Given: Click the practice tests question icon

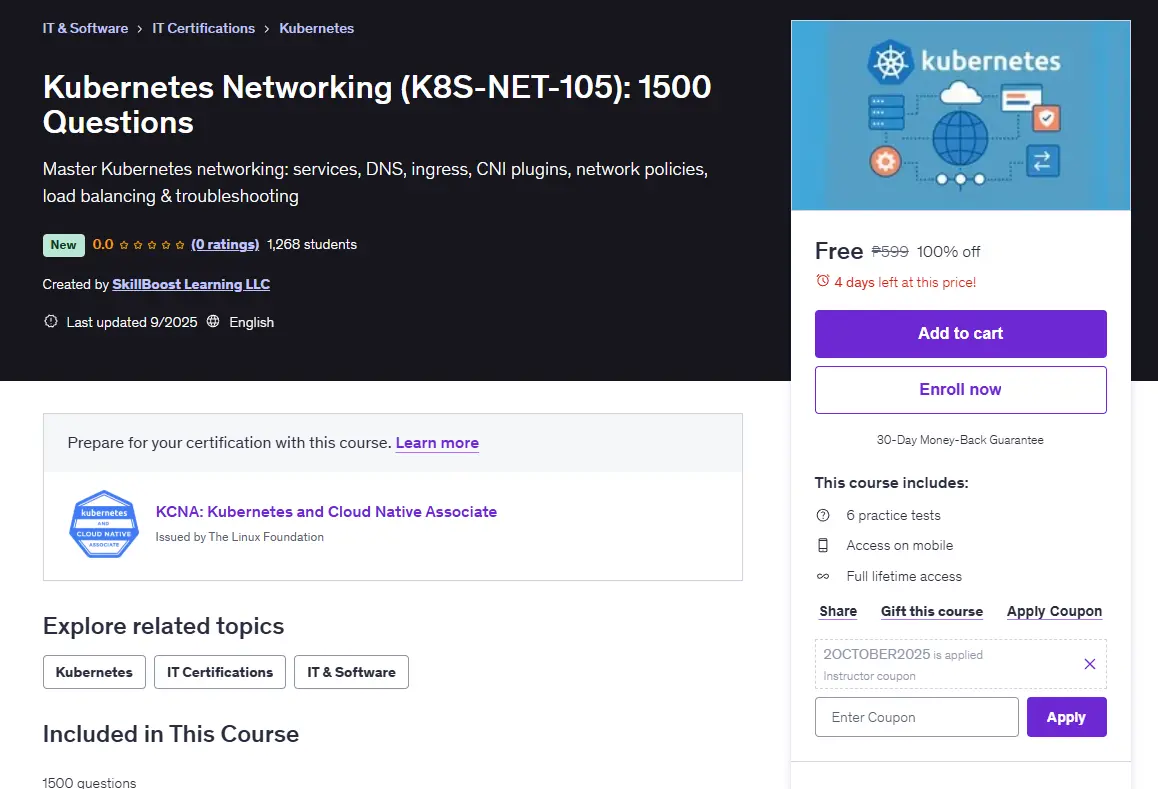Looking at the screenshot, I should click(x=823, y=516).
